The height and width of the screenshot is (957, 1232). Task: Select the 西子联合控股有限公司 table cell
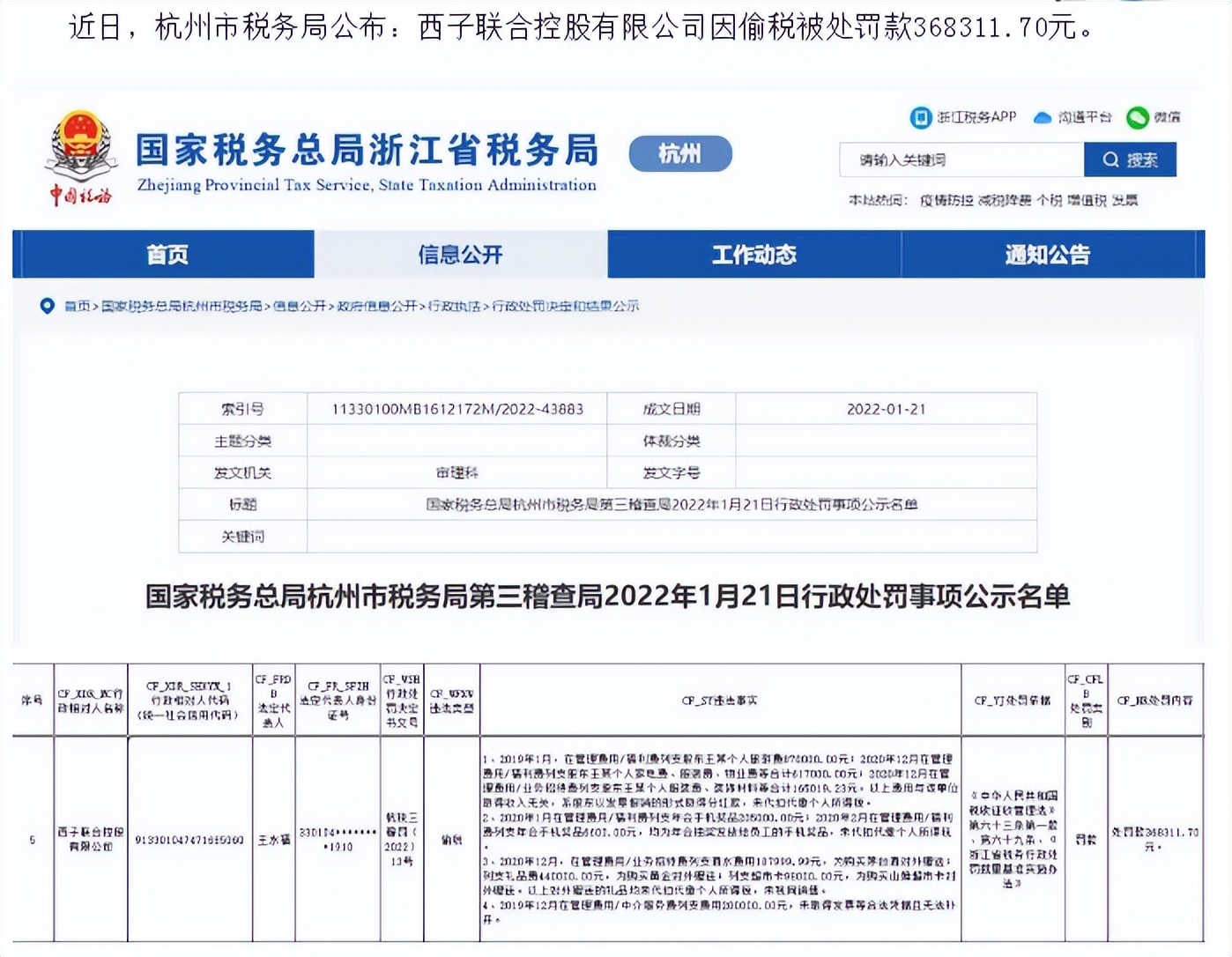point(90,840)
